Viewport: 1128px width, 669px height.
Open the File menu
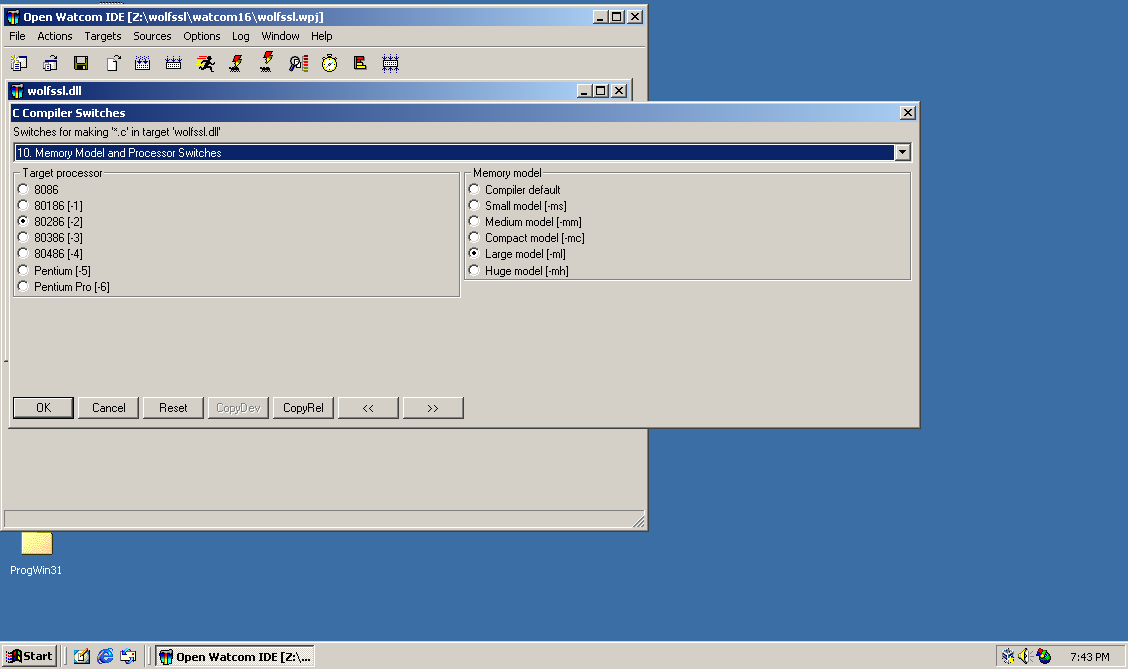point(17,36)
